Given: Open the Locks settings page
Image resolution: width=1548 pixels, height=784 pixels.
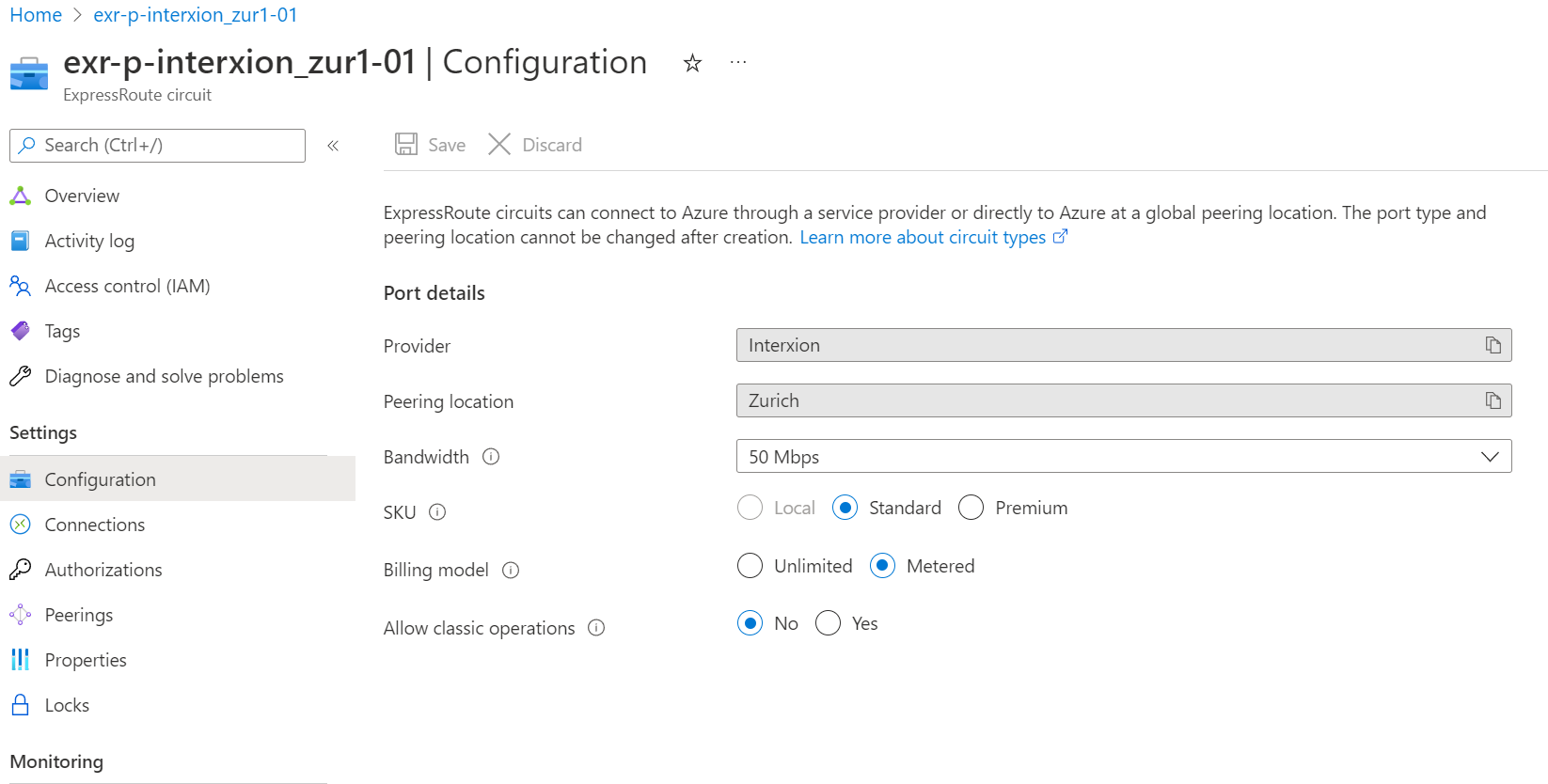Looking at the screenshot, I should [x=67, y=705].
